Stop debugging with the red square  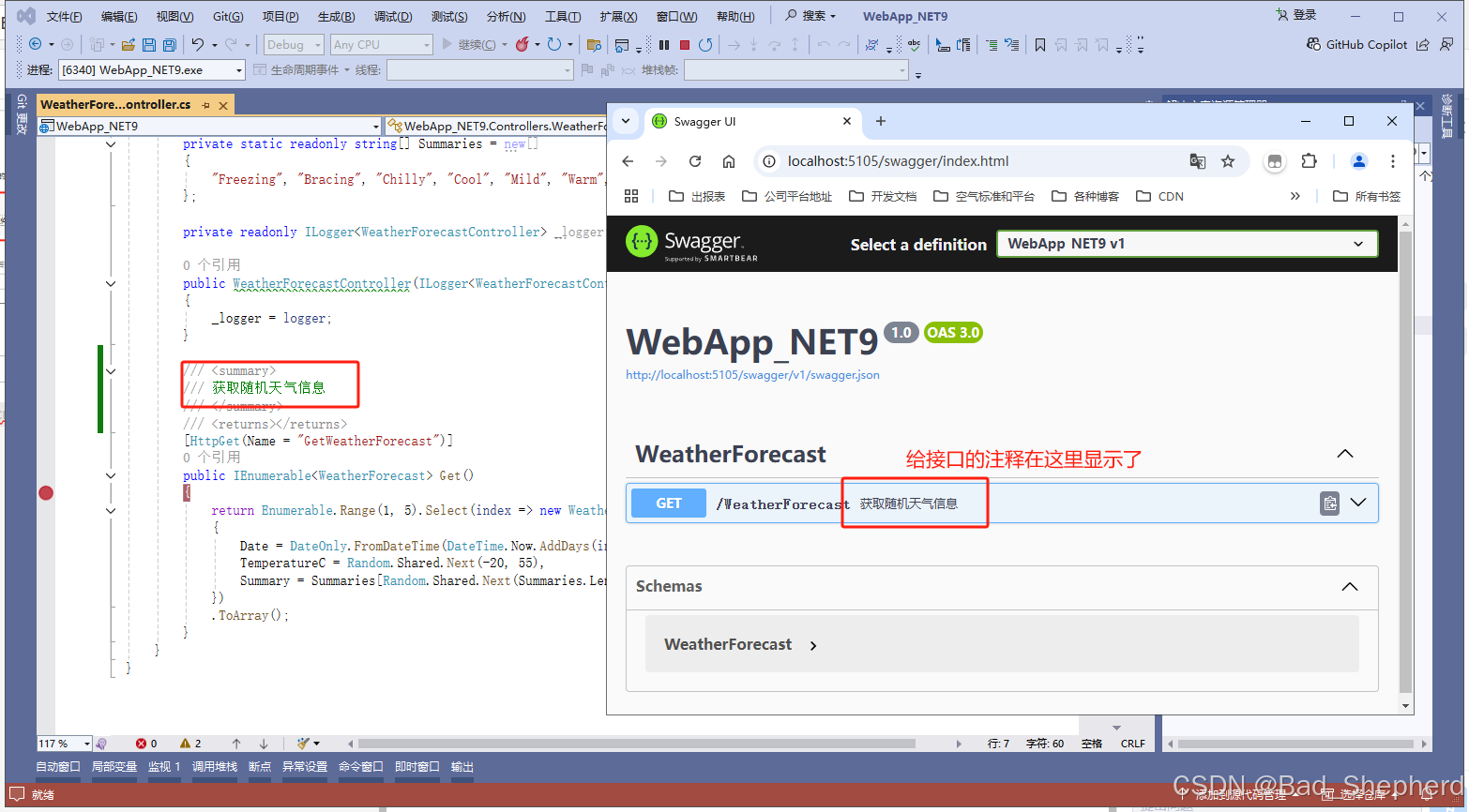coord(685,44)
